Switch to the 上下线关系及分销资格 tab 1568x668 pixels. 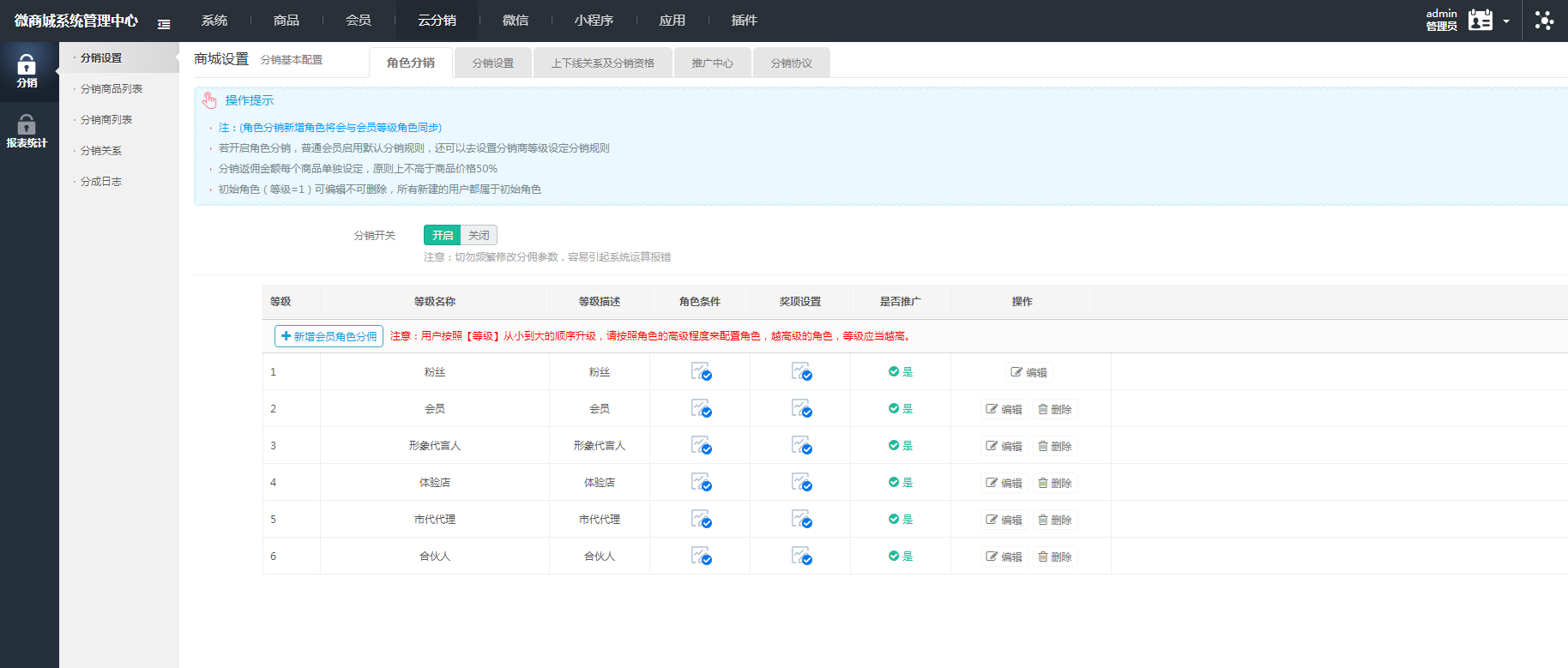coord(602,63)
